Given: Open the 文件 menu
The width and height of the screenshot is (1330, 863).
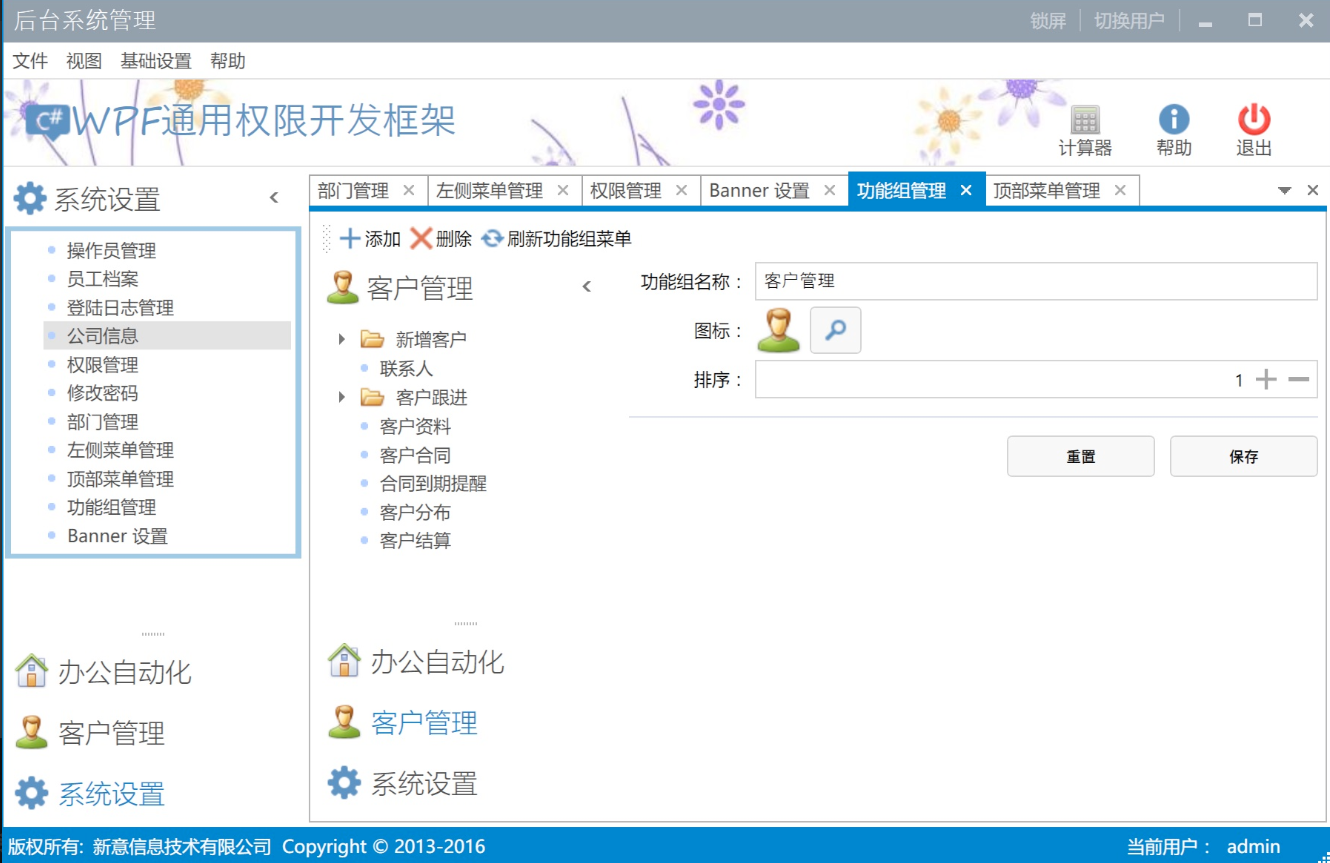Looking at the screenshot, I should [30, 61].
